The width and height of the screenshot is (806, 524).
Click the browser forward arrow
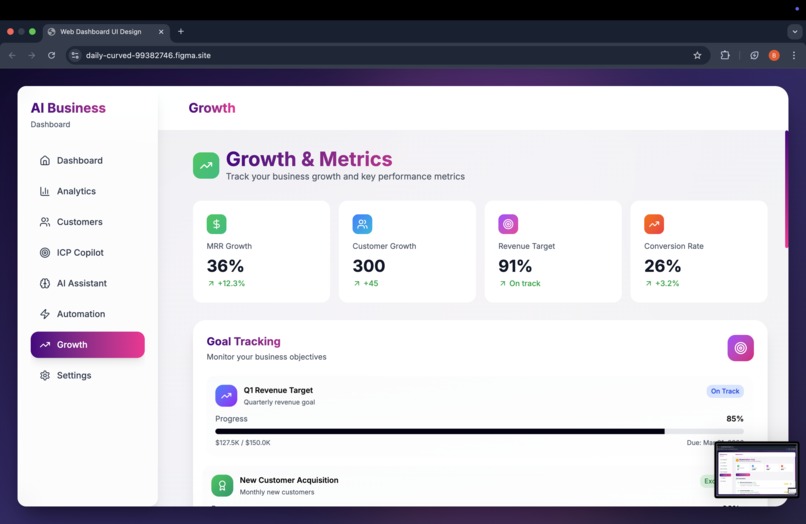[x=32, y=56]
